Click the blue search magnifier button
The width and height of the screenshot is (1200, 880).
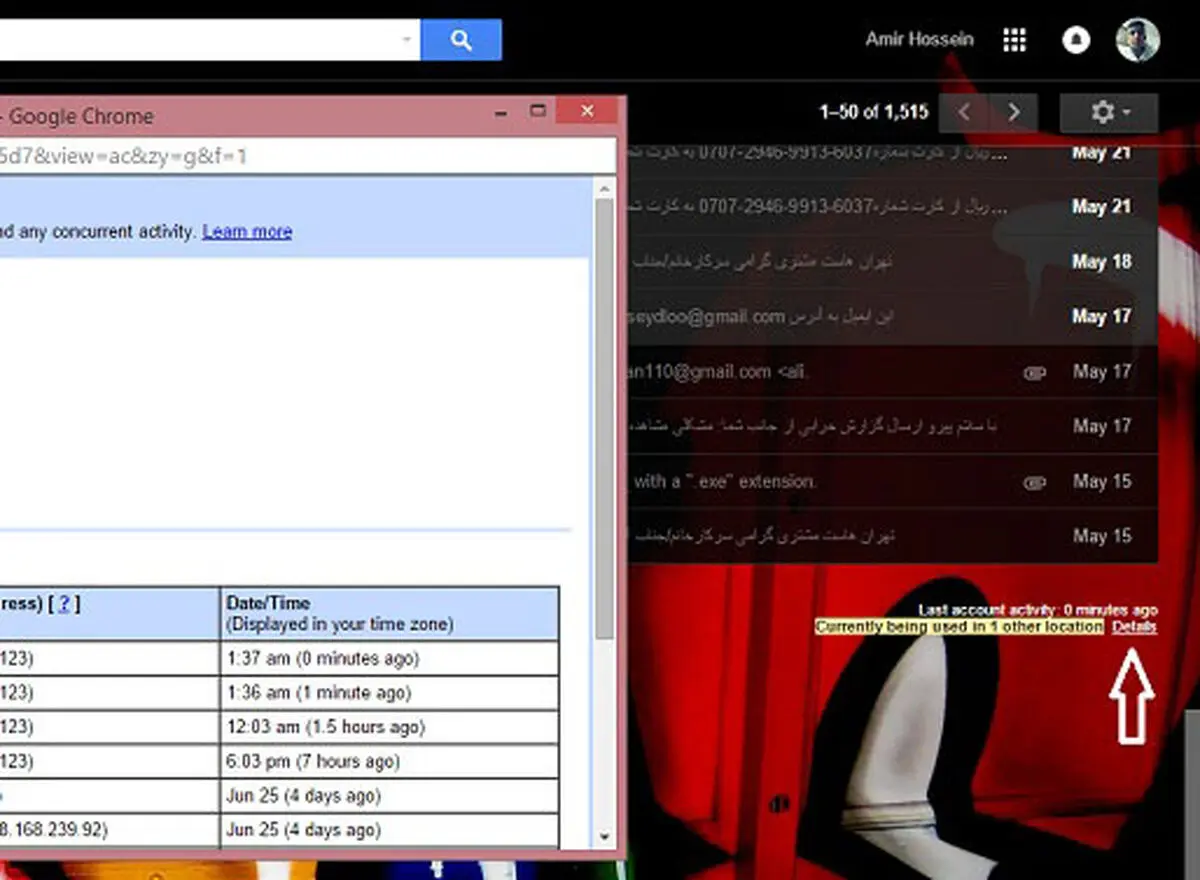(461, 40)
